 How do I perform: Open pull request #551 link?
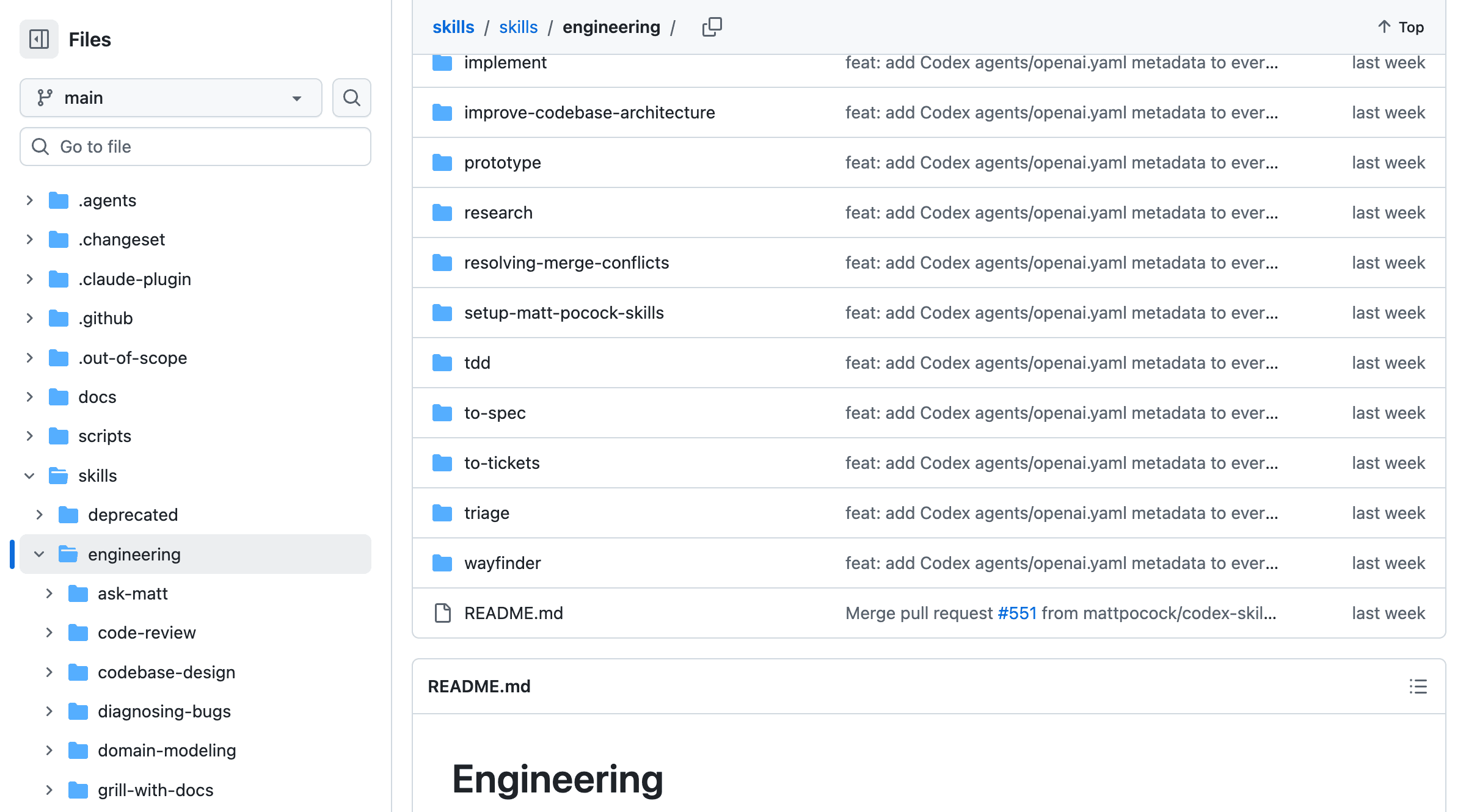1017,613
